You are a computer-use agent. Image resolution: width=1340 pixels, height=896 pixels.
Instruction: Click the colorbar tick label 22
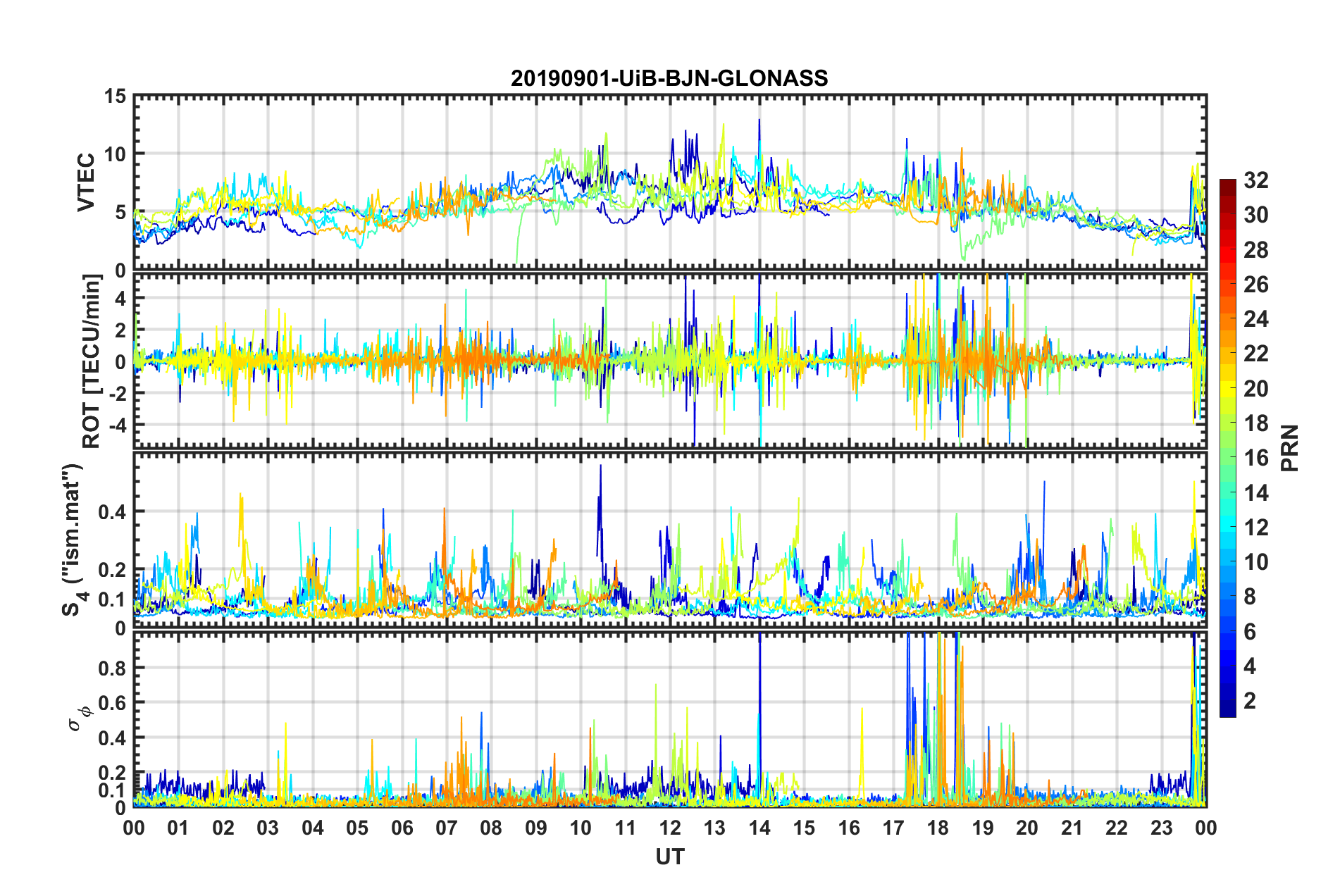click(x=1256, y=354)
